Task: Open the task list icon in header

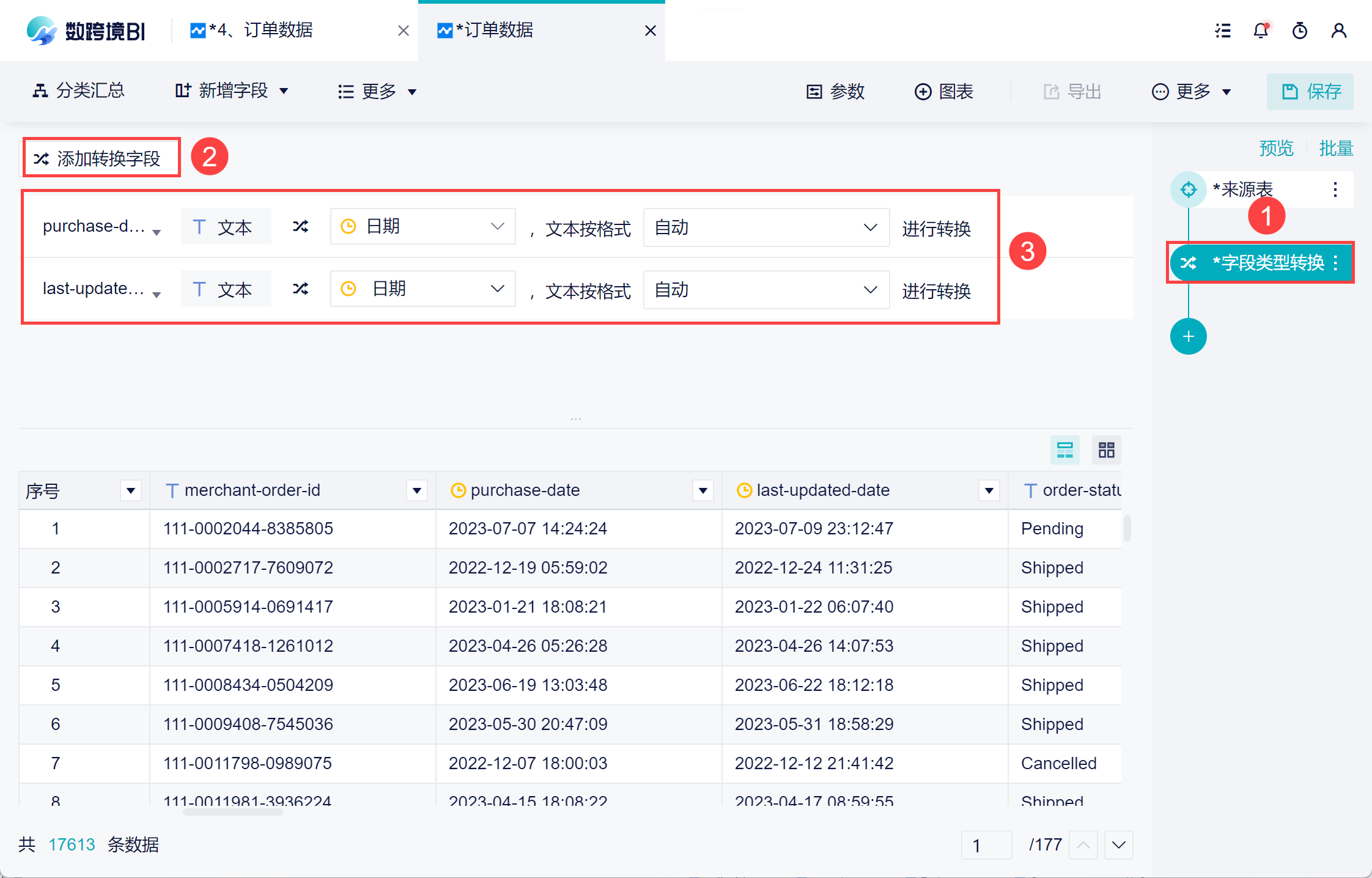Action: [x=1223, y=31]
